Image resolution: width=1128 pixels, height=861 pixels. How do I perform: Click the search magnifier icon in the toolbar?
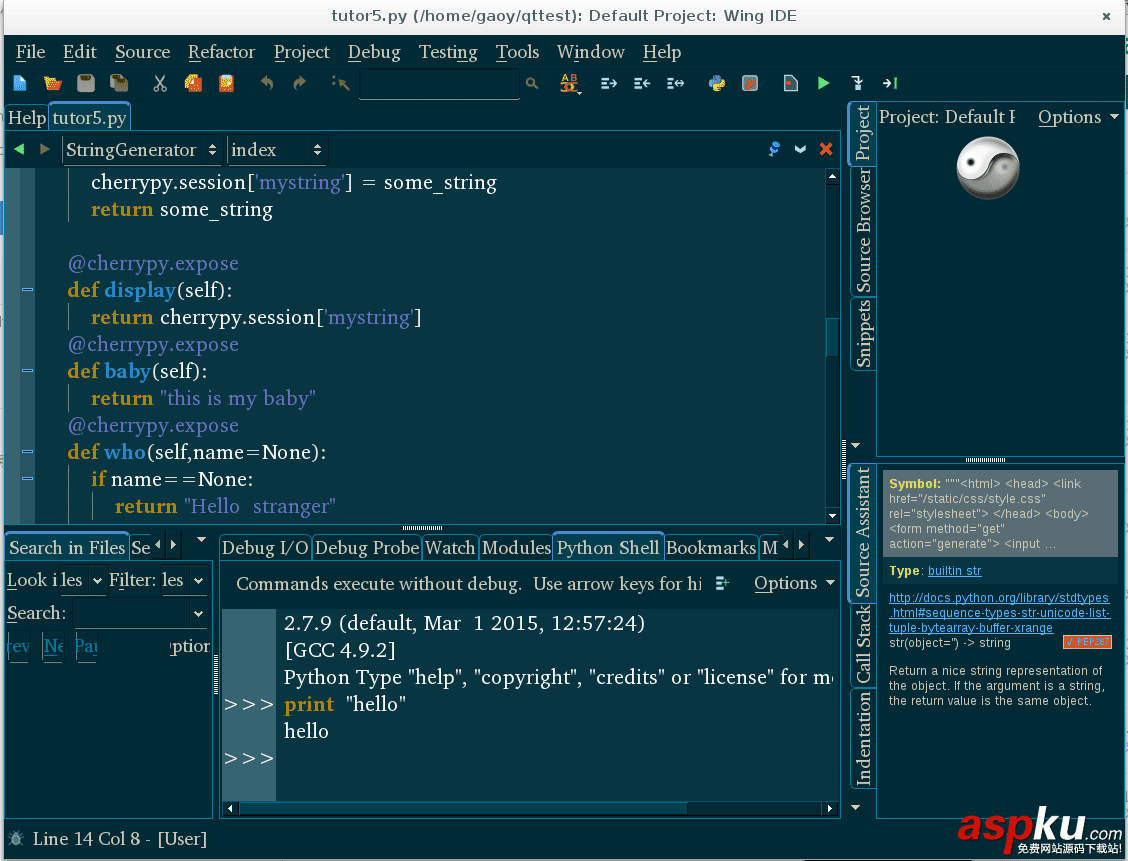click(x=531, y=84)
